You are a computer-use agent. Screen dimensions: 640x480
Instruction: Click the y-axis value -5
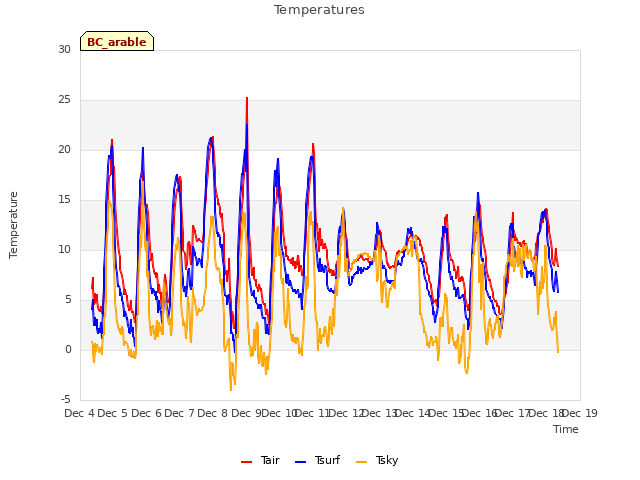[x=66, y=399]
